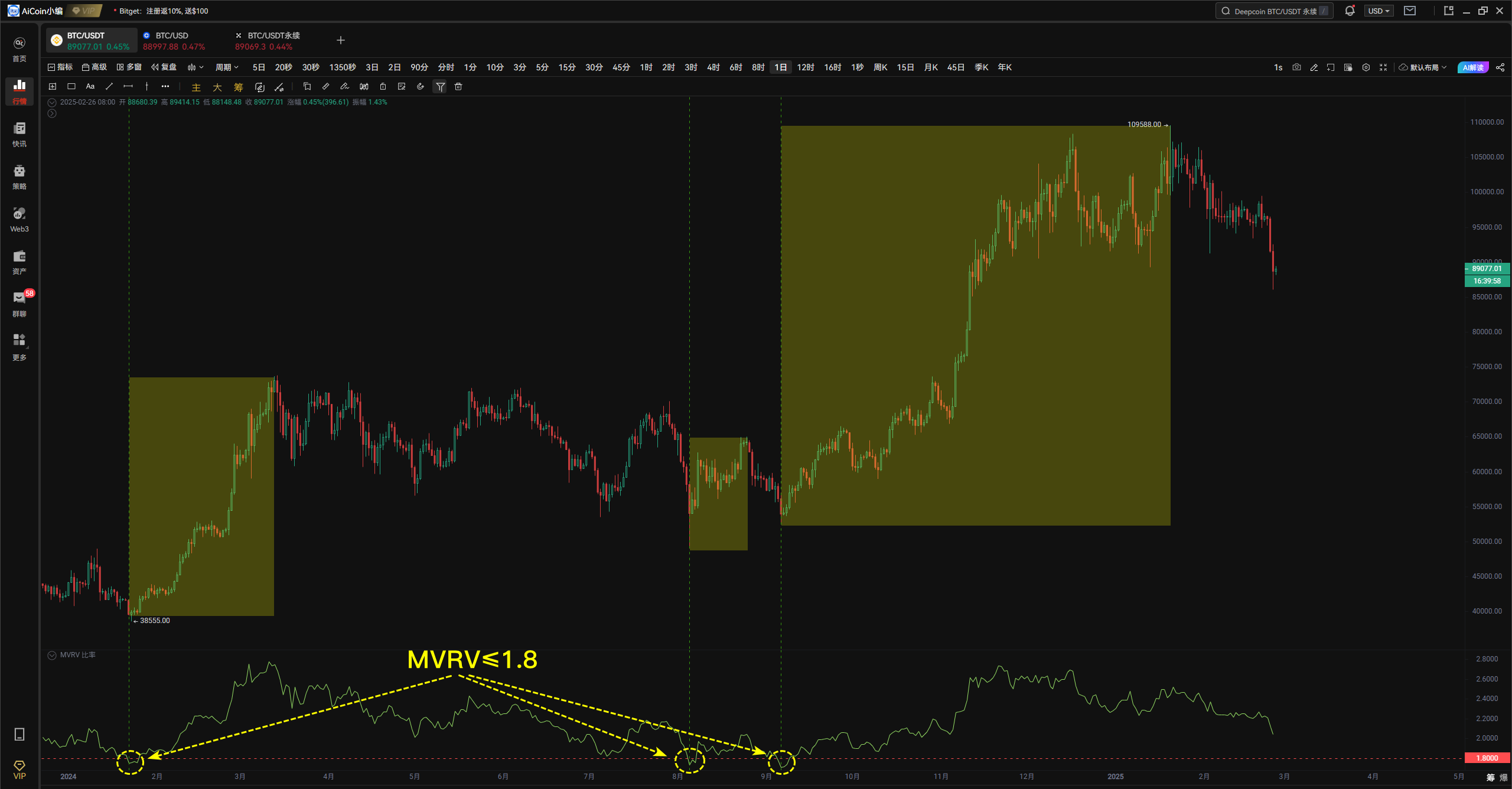Viewport: 1512px width, 789px height.
Task: Expand the 默认布局 layout dropdown
Action: (x=1422, y=67)
